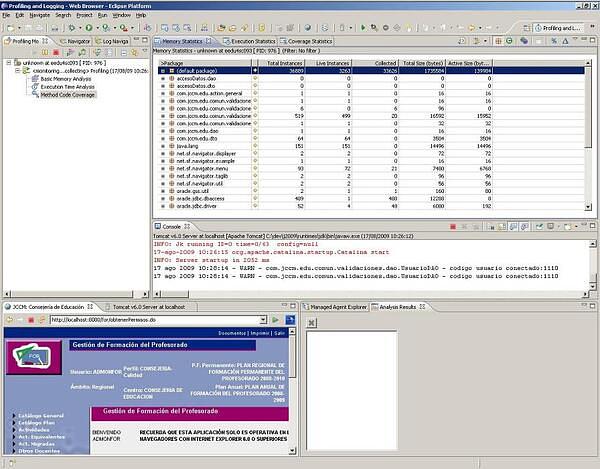Select Execution Time Analysis in profiling tree
This screenshot has width=600, height=469.
pos(67,87)
